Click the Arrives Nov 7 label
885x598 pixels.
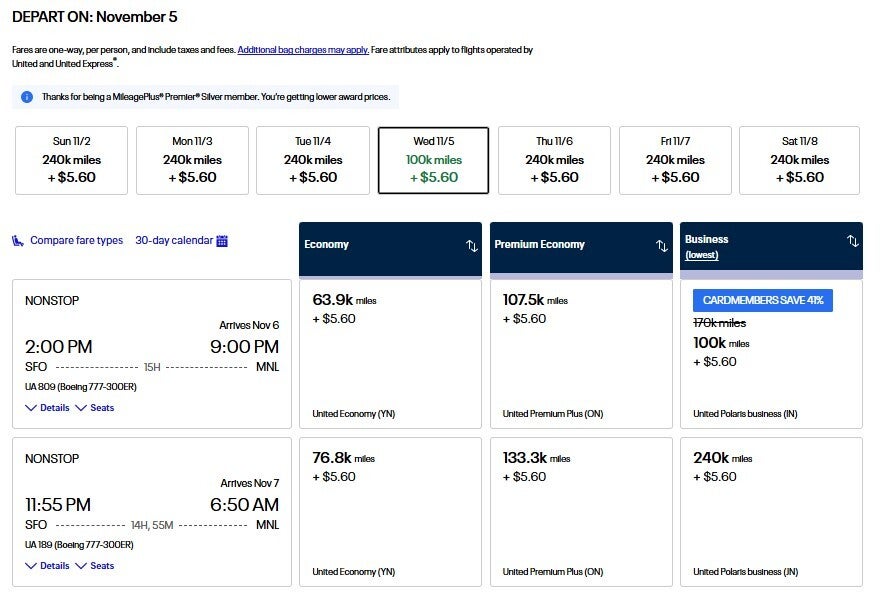tap(249, 483)
